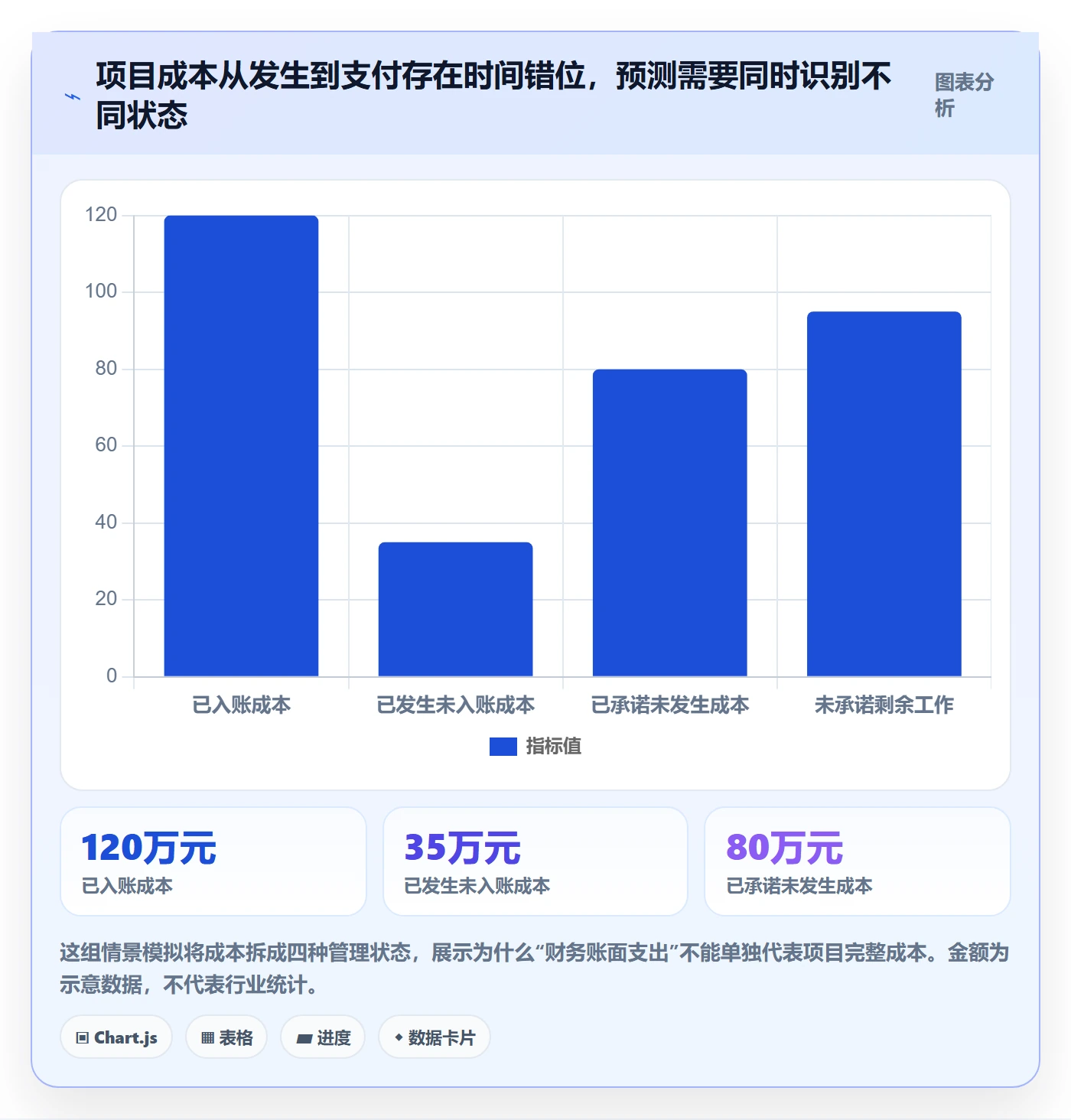The image size is (1071, 1120).
Task: Click the 图表分析 label in the header
Action: click(964, 95)
